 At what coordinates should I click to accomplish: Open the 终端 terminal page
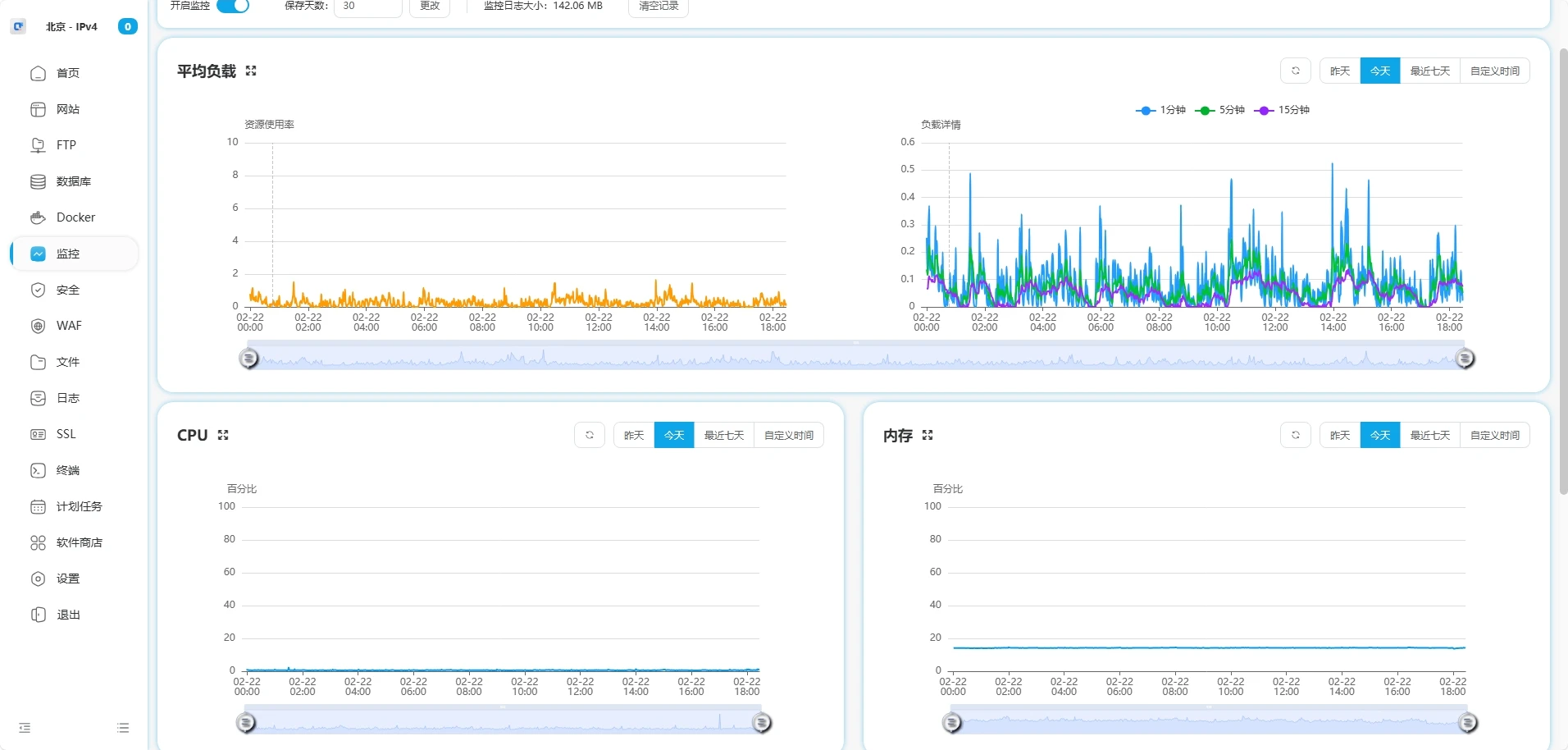(x=67, y=470)
